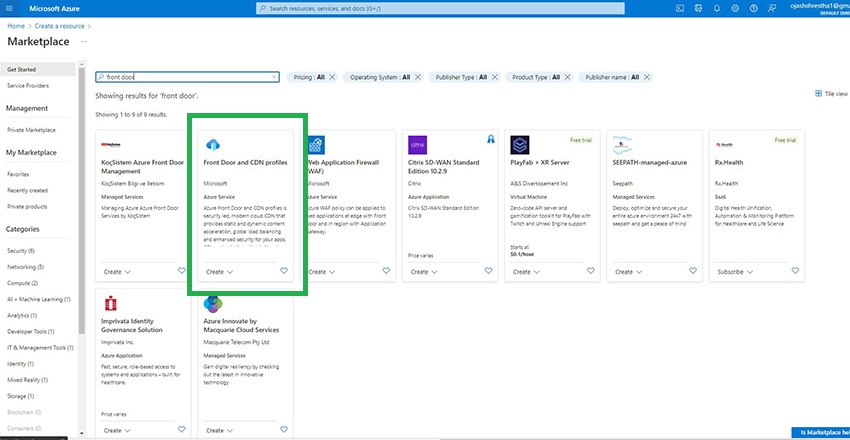Filter by Storage category

tap(20, 396)
